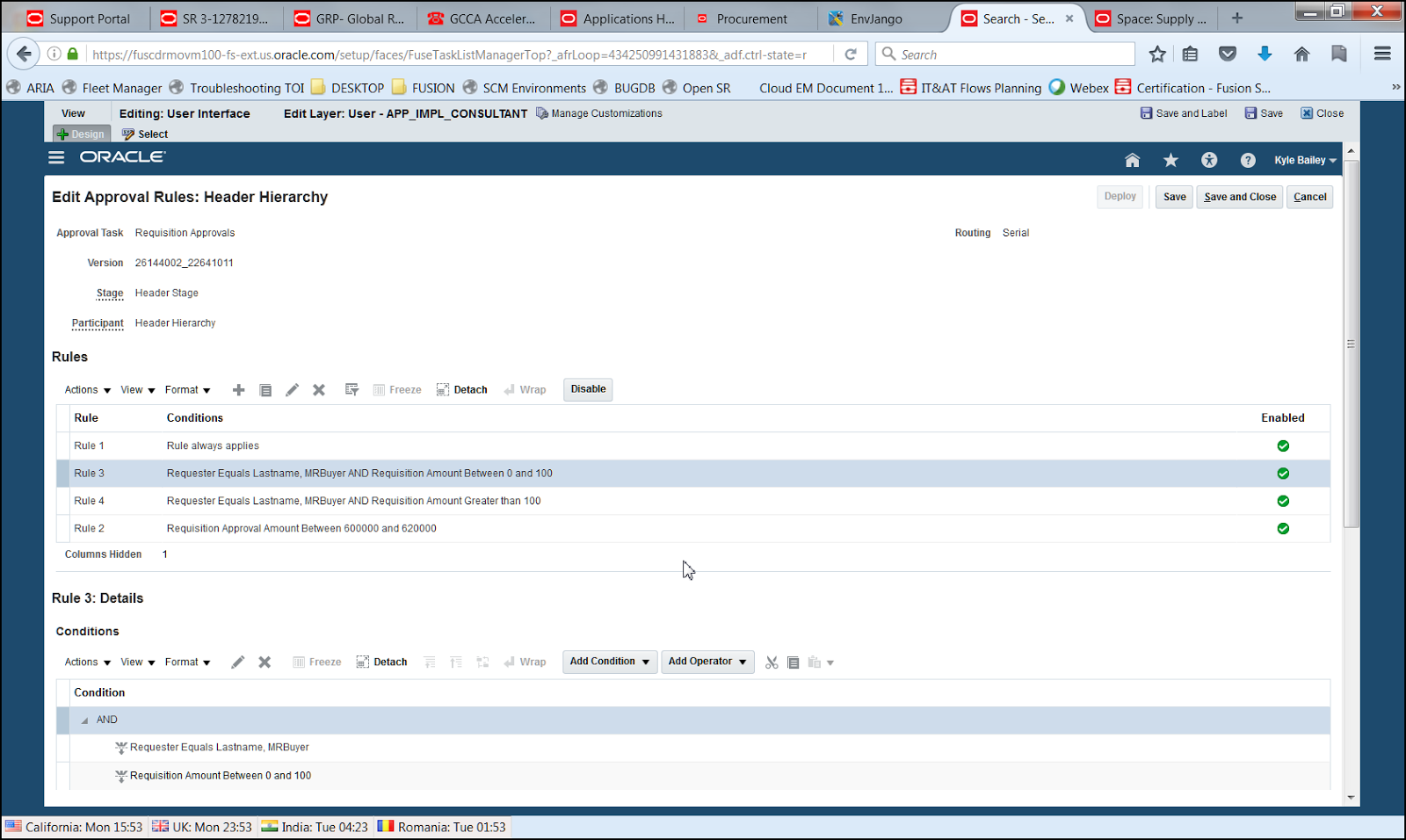Cut the selected condition with the scissors icon
This screenshot has width=1406, height=840.
click(772, 662)
